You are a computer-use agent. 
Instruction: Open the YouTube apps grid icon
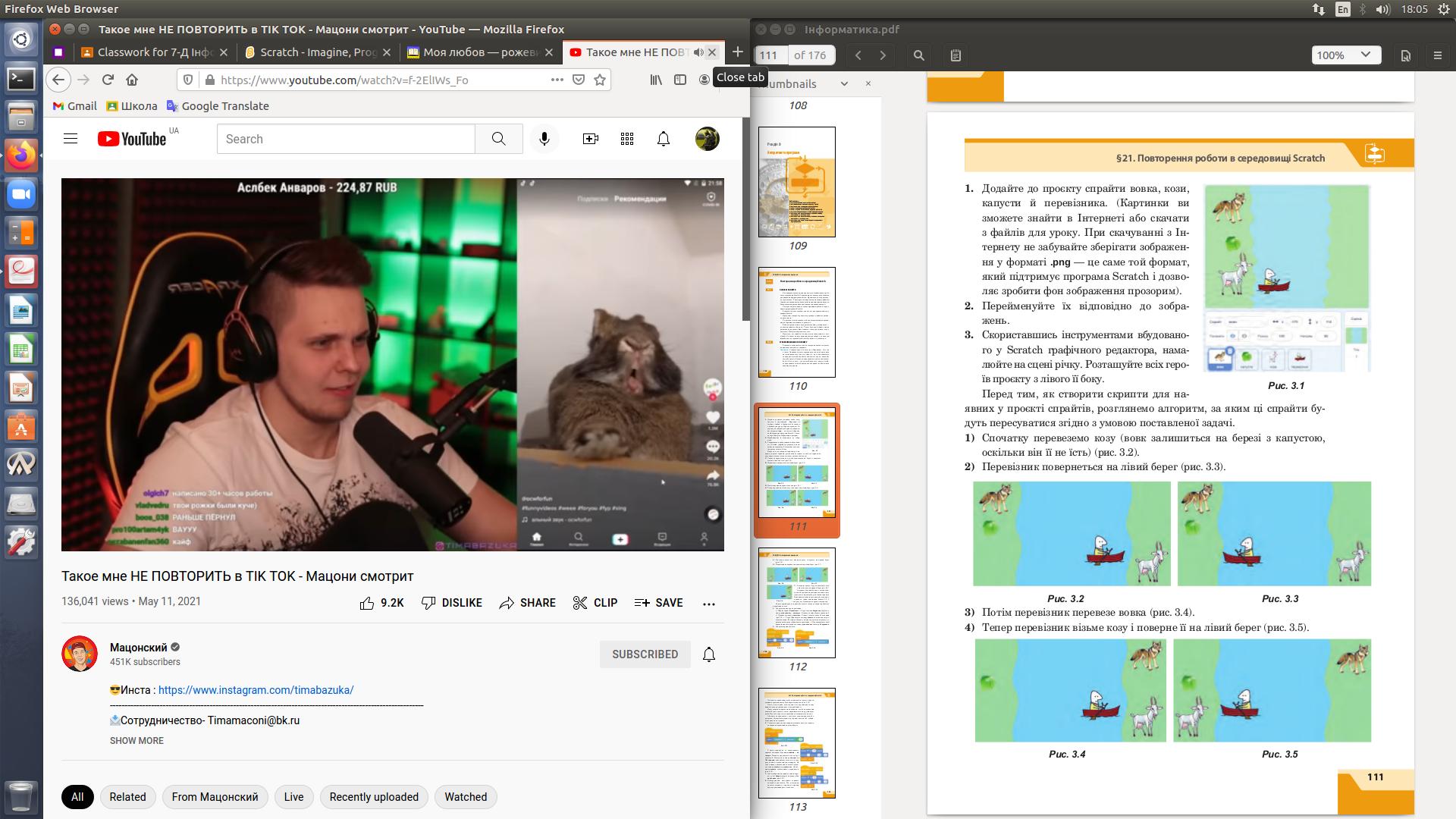(626, 139)
